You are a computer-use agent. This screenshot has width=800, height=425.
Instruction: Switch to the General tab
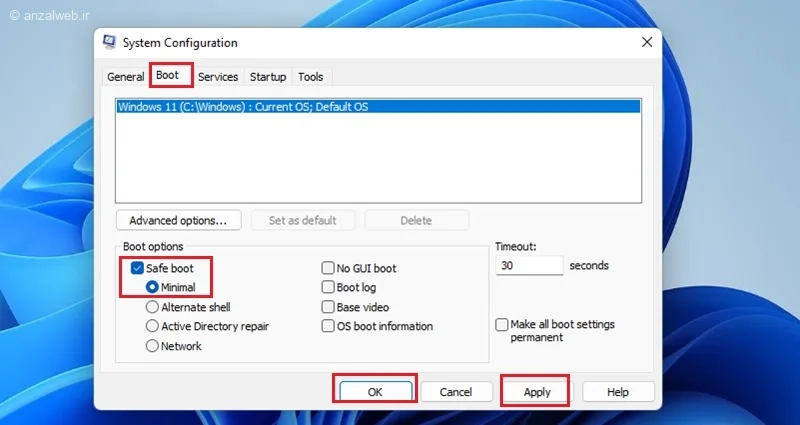pyautogui.click(x=126, y=77)
